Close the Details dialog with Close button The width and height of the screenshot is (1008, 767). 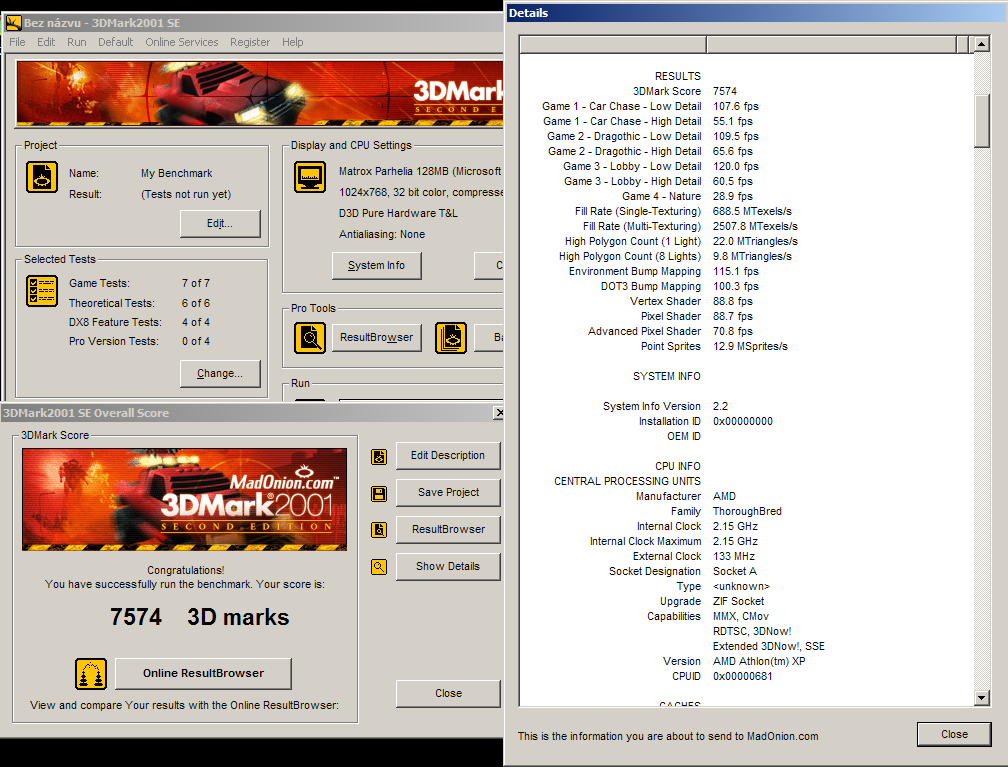[953, 734]
